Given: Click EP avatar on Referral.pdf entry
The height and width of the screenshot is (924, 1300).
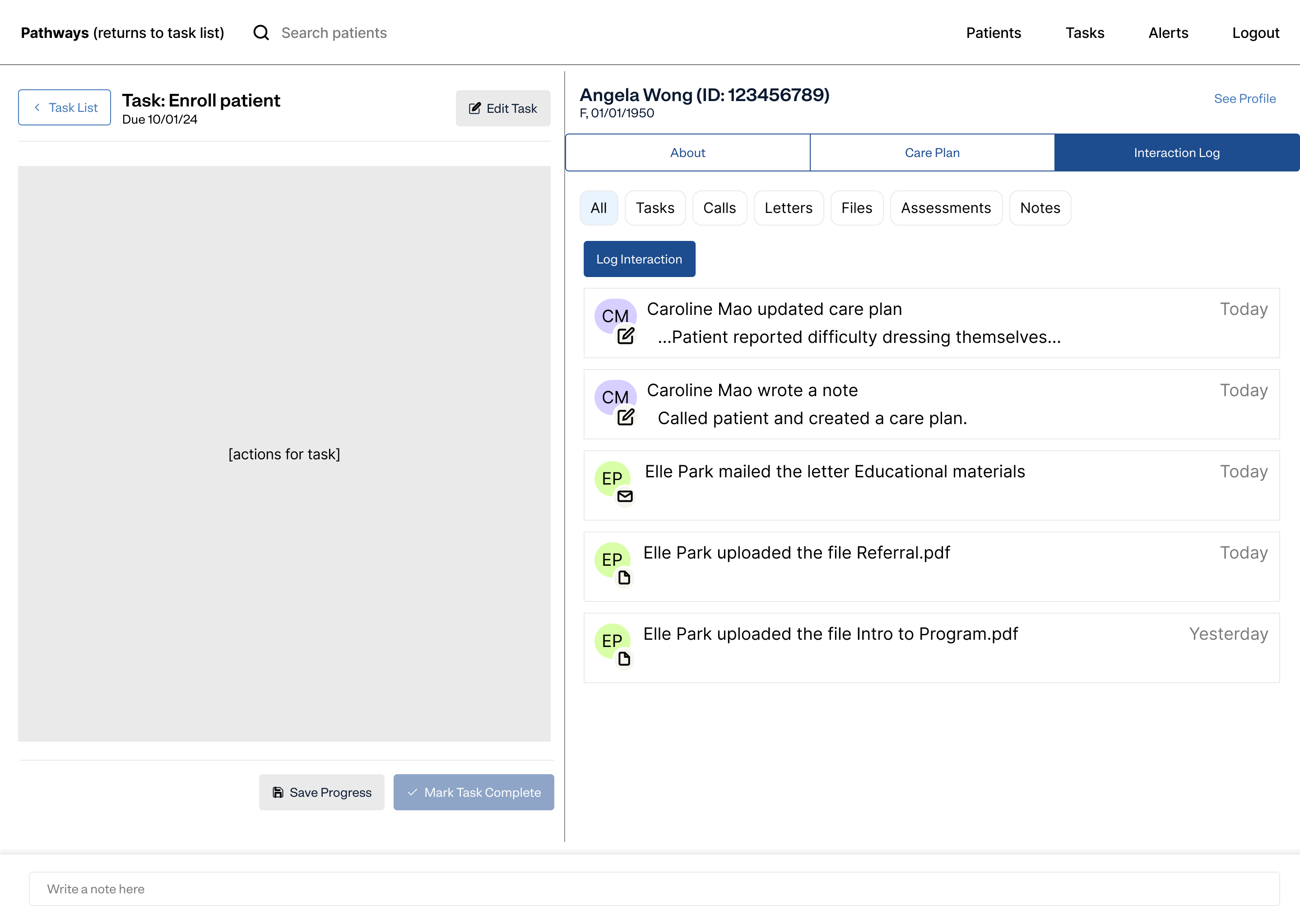Looking at the screenshot, I should coord(613,560).
